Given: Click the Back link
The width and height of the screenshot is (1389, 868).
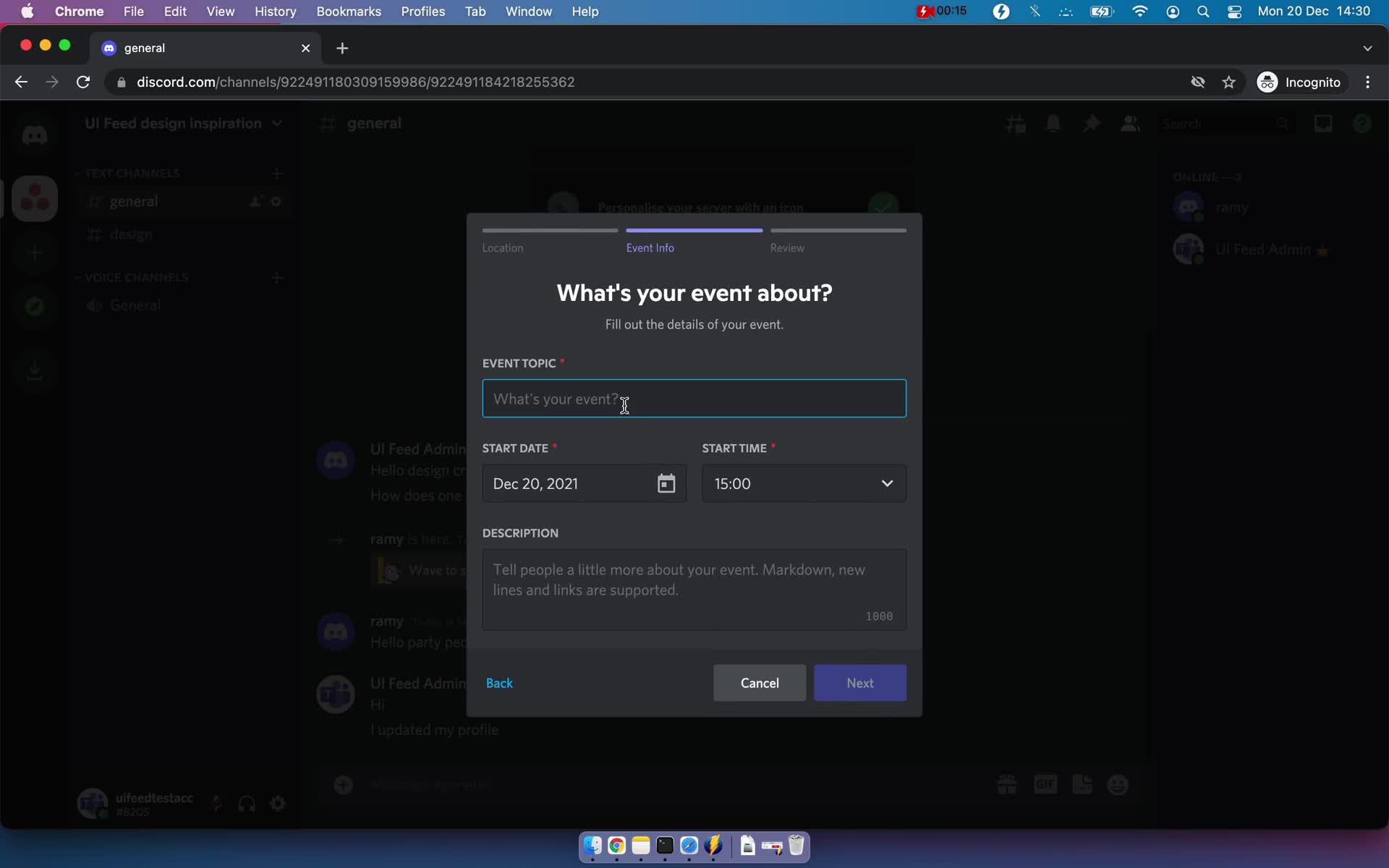Looking at the screenshot, I should pyautogui.click(x=500, y=682).
